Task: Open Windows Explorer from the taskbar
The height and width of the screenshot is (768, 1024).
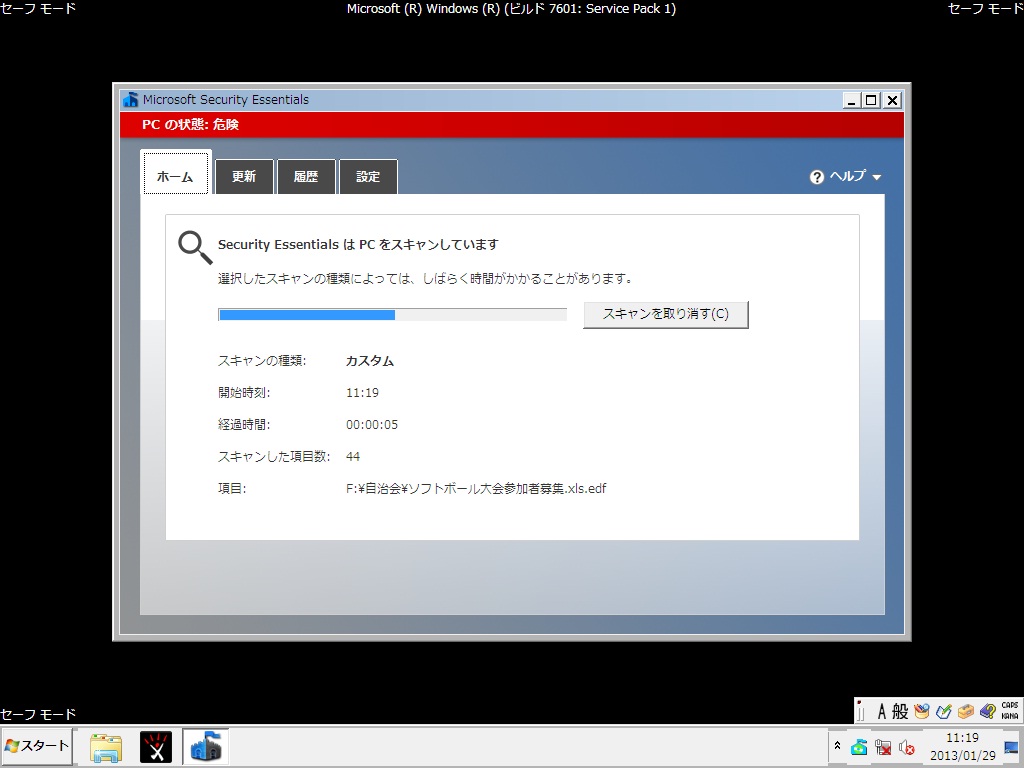Action: coord(106,747)
